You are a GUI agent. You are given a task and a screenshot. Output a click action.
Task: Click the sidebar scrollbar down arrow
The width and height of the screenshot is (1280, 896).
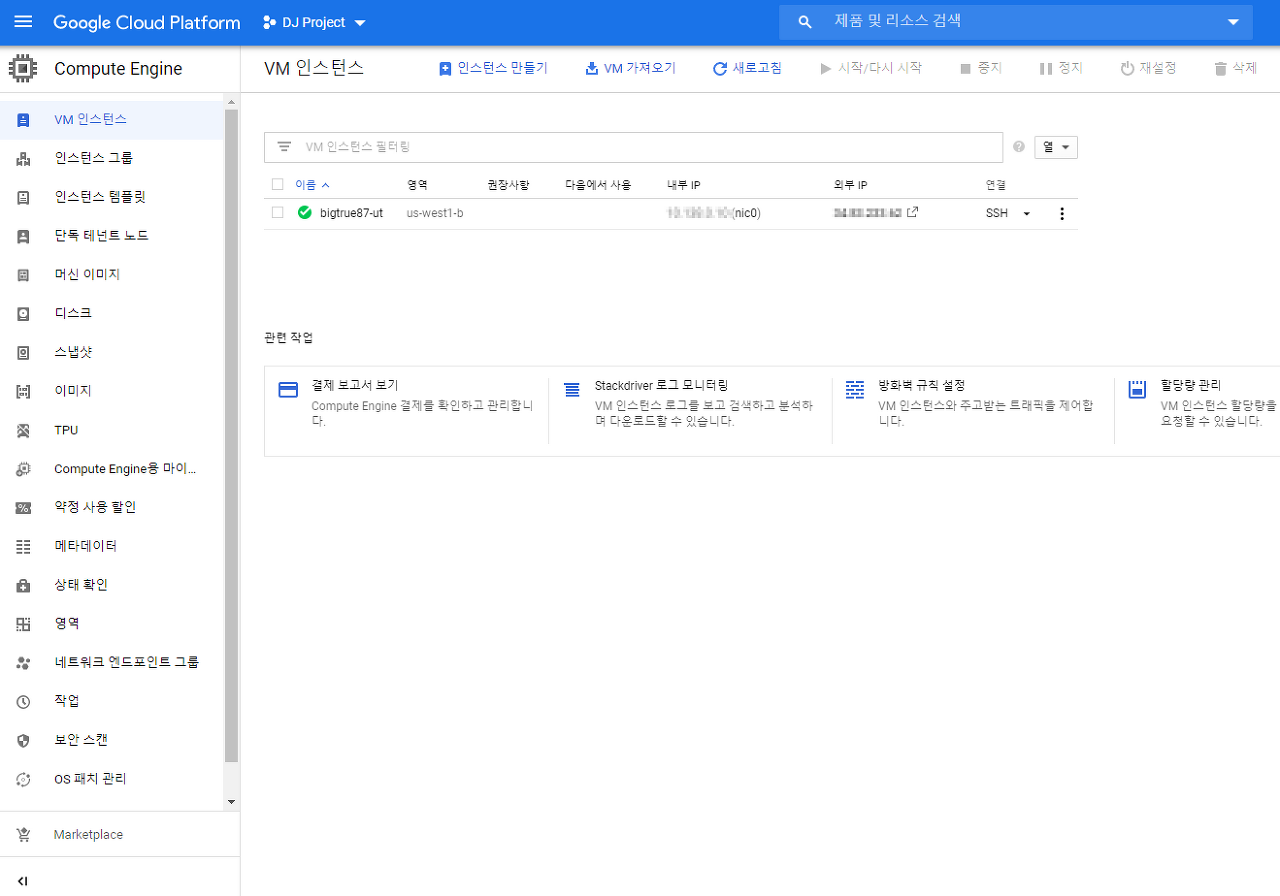point(232,802)
